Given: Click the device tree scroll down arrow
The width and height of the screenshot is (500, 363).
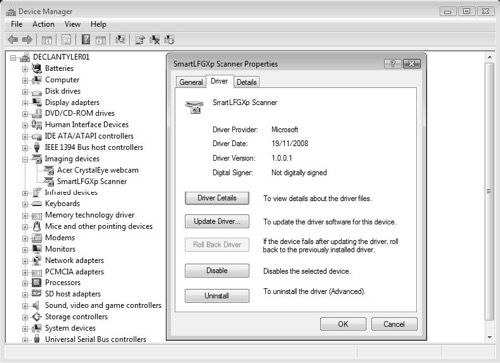Looking at the screenshot, I should pos(489,337).
